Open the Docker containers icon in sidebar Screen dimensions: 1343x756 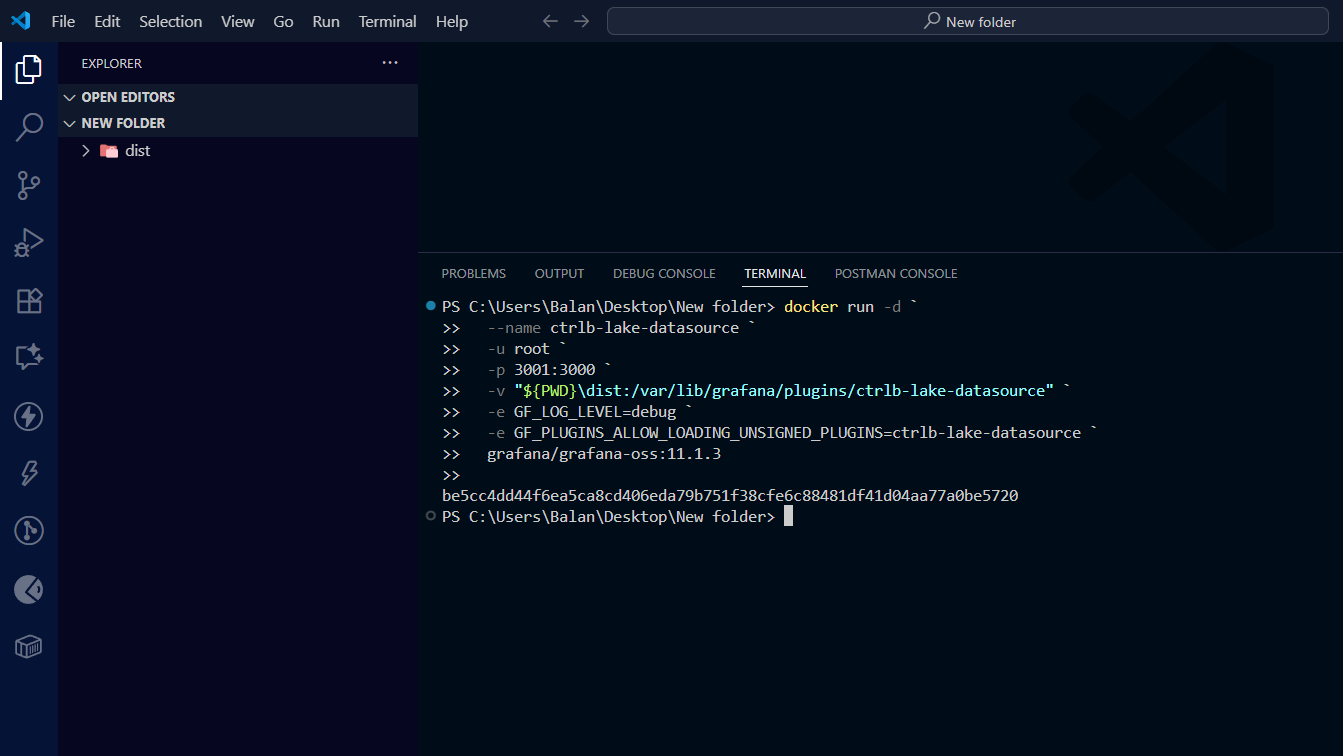pyautogui.click(x=29, y=647)
